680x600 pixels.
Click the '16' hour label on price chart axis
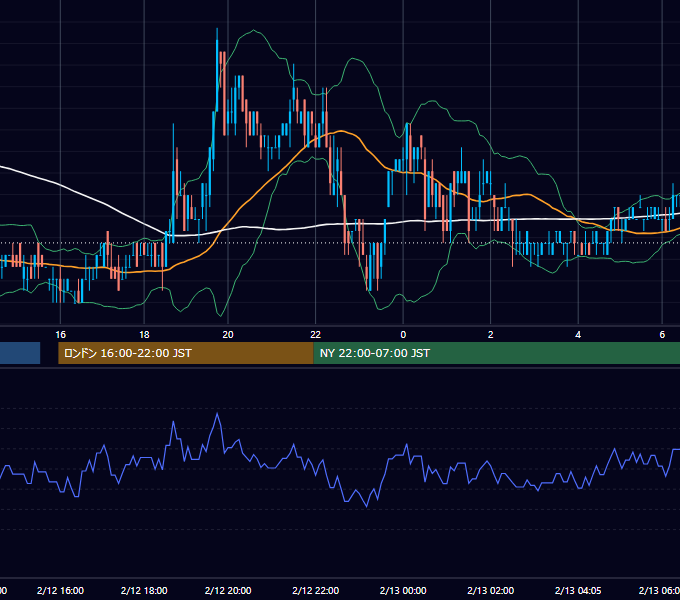coord(60,335)
